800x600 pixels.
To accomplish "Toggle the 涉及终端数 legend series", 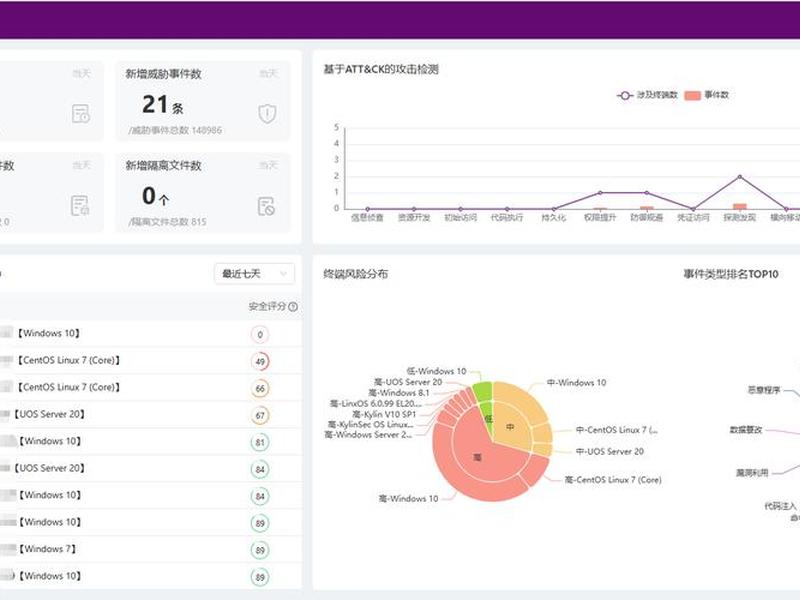I will [647, 95].
